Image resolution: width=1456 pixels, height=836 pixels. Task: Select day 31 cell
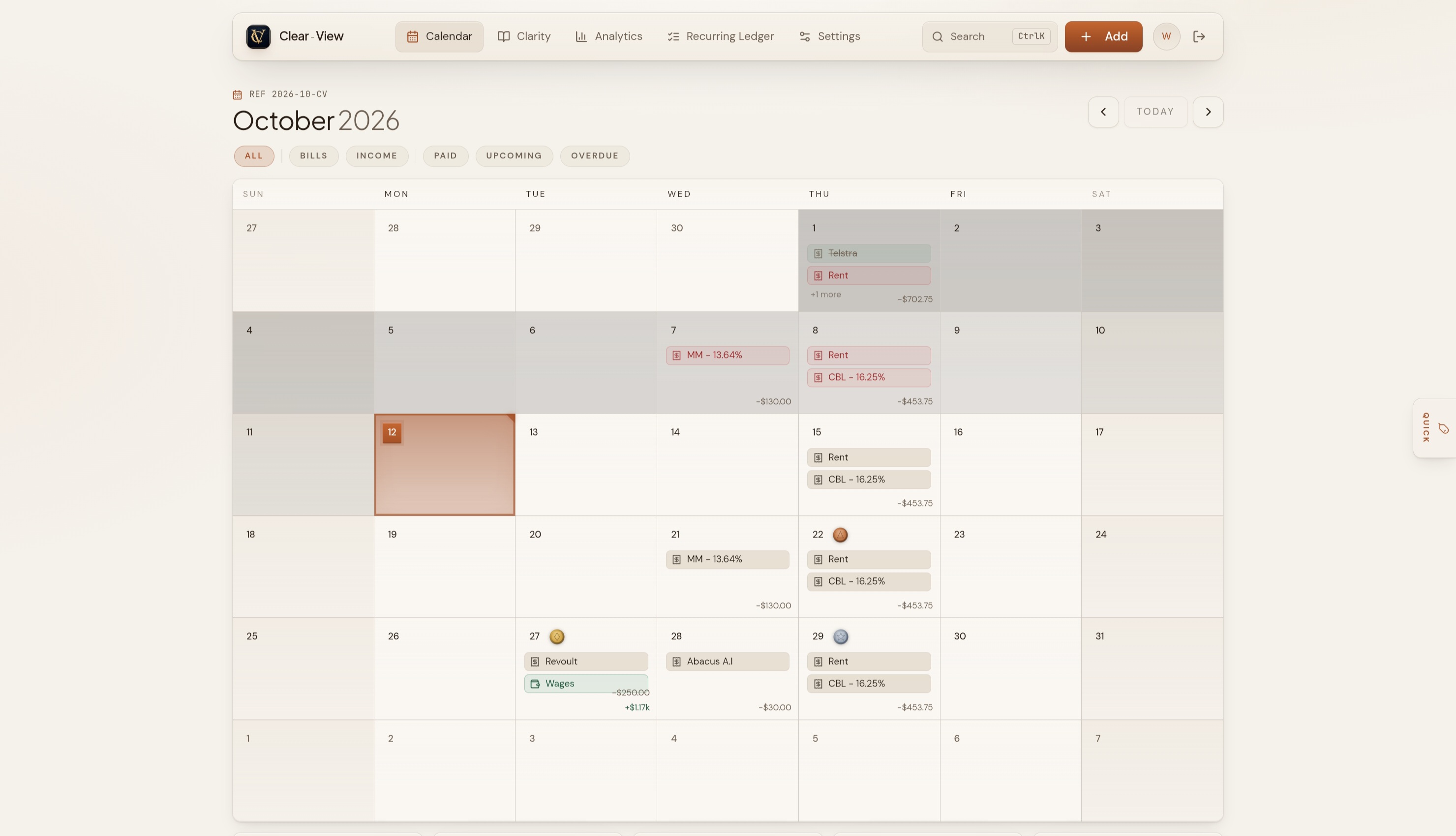click(1152, 669)
